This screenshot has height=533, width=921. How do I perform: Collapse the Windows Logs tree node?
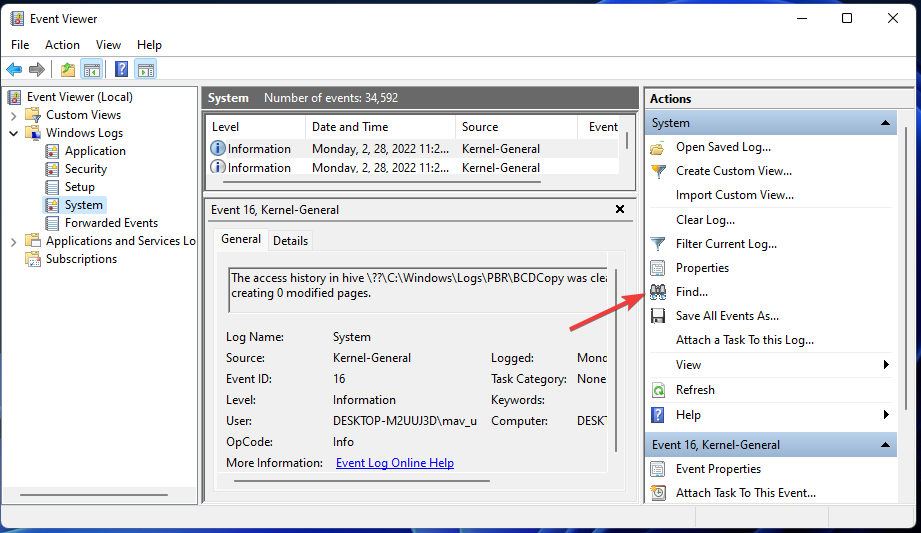click(13, 133)
